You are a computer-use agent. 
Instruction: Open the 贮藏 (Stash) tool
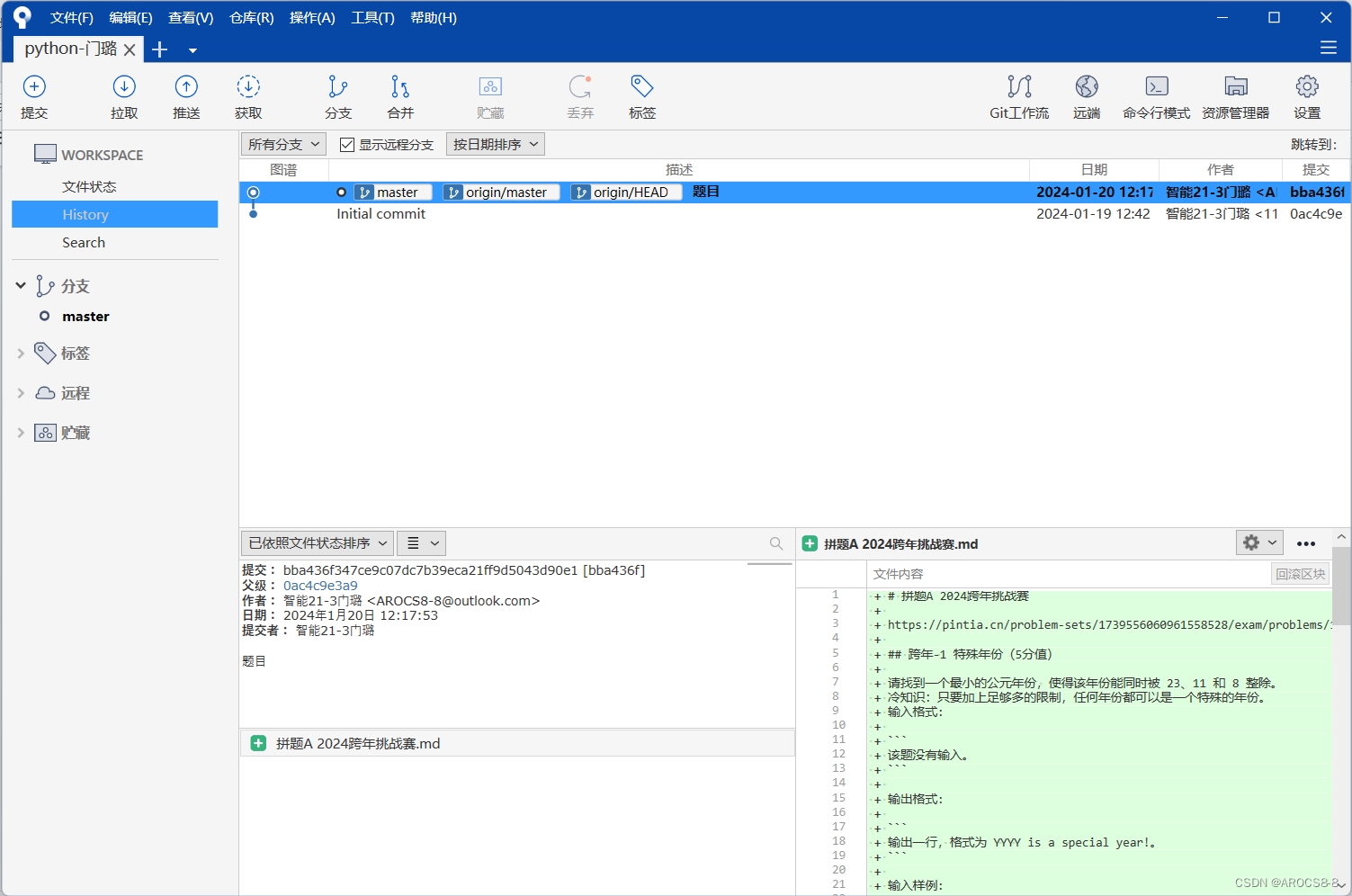490,96
